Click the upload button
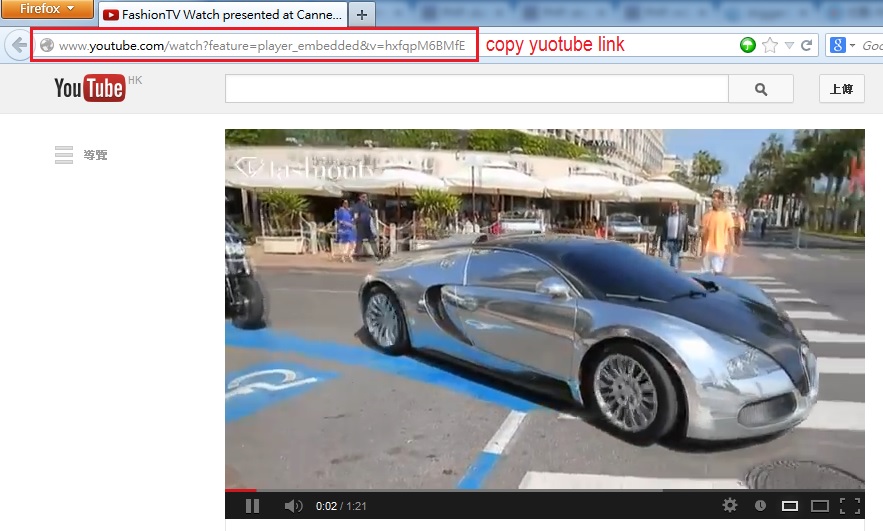Image resolution: width=883 pixels, height=531 pixels. 841,89
